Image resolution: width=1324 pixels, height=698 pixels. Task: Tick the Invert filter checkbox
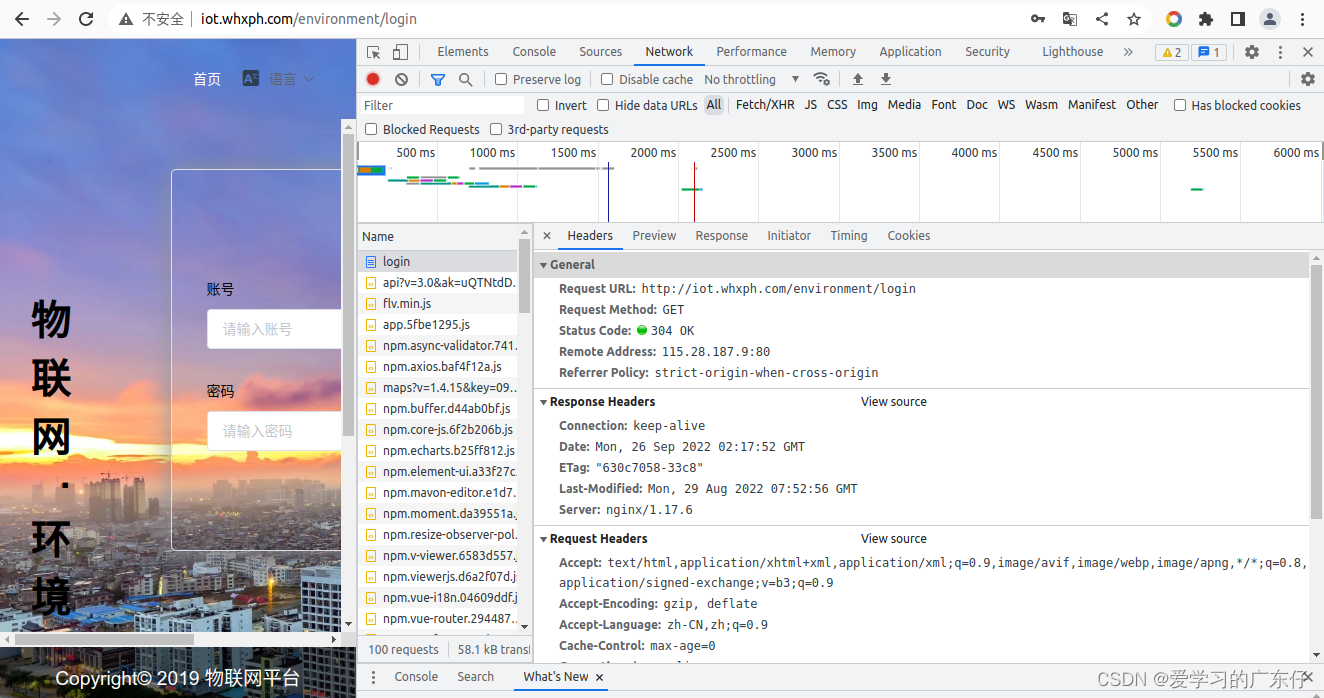click(x=543, y=105)
